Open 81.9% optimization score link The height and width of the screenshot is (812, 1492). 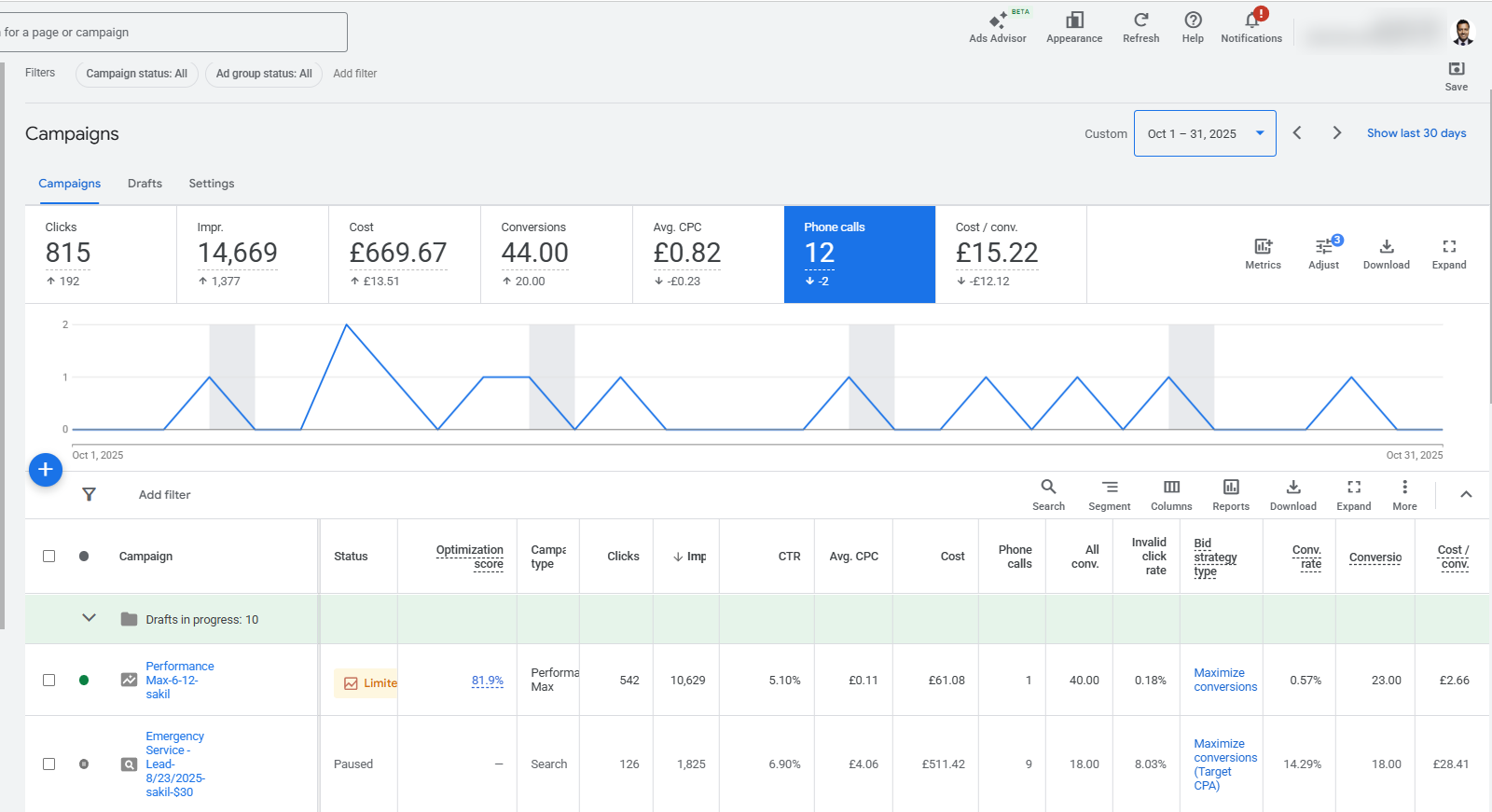click(x=487, y=681)
